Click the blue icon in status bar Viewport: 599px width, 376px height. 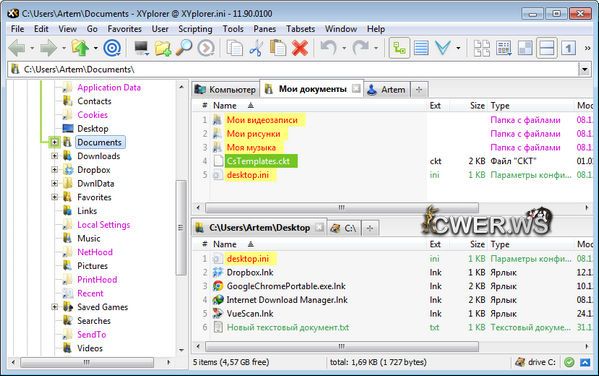(585, 362)
